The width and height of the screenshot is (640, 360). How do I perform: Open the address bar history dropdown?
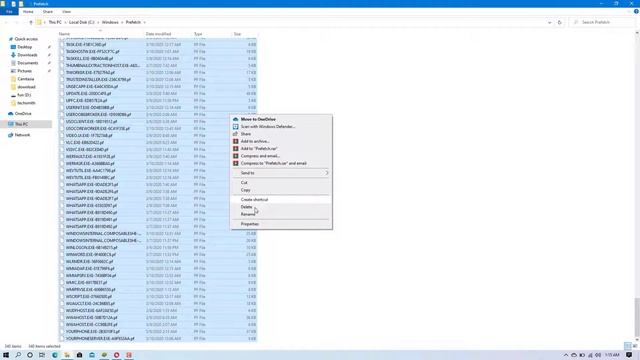tap(549, 22)
